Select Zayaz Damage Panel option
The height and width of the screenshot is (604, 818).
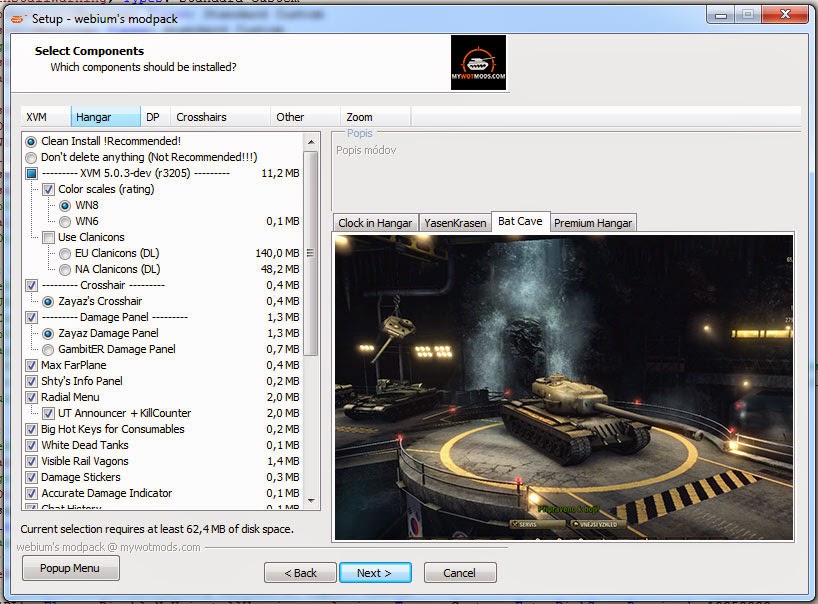(x=49, y=333)
